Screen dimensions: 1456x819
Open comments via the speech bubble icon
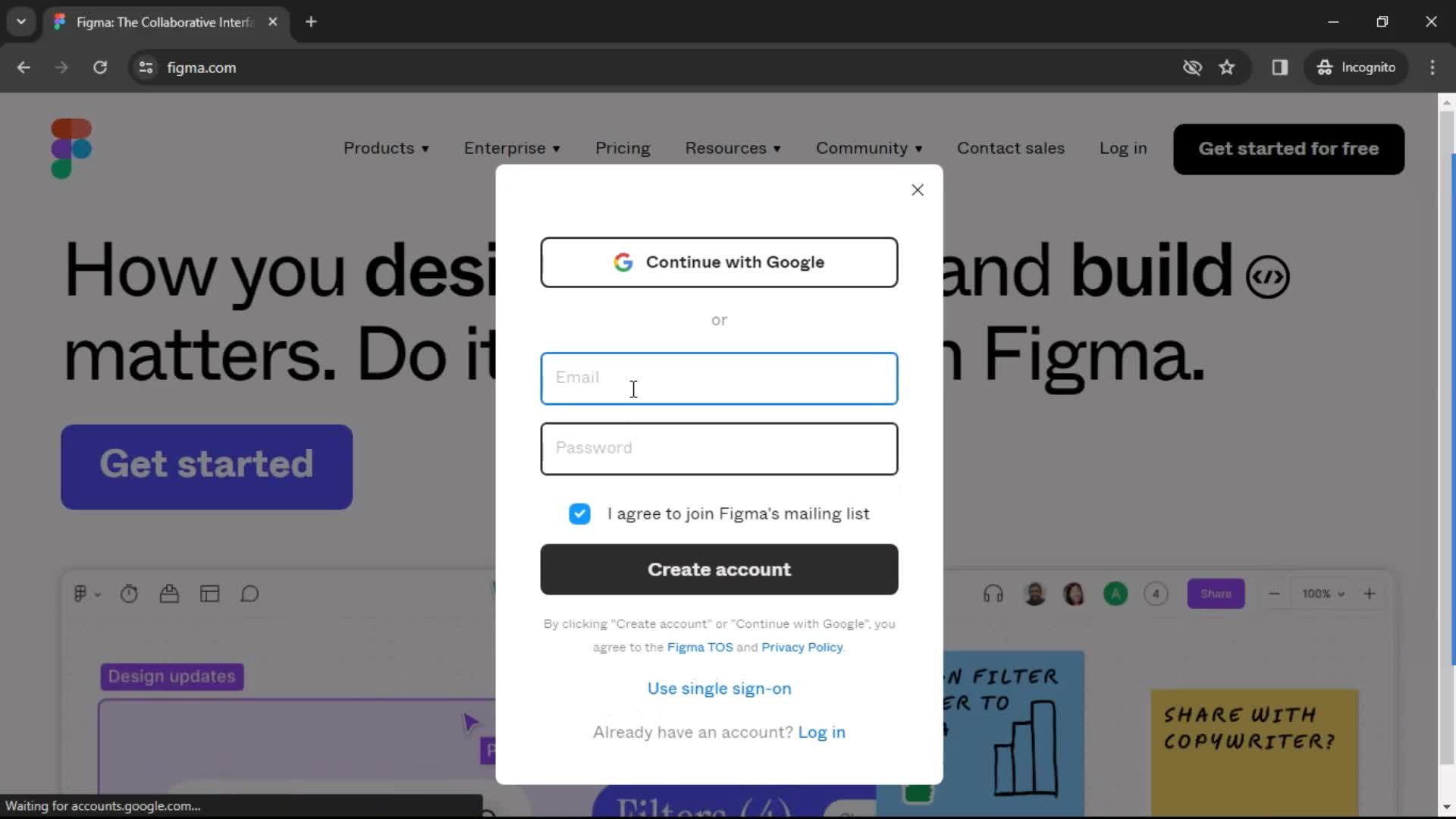click(250, 594)
